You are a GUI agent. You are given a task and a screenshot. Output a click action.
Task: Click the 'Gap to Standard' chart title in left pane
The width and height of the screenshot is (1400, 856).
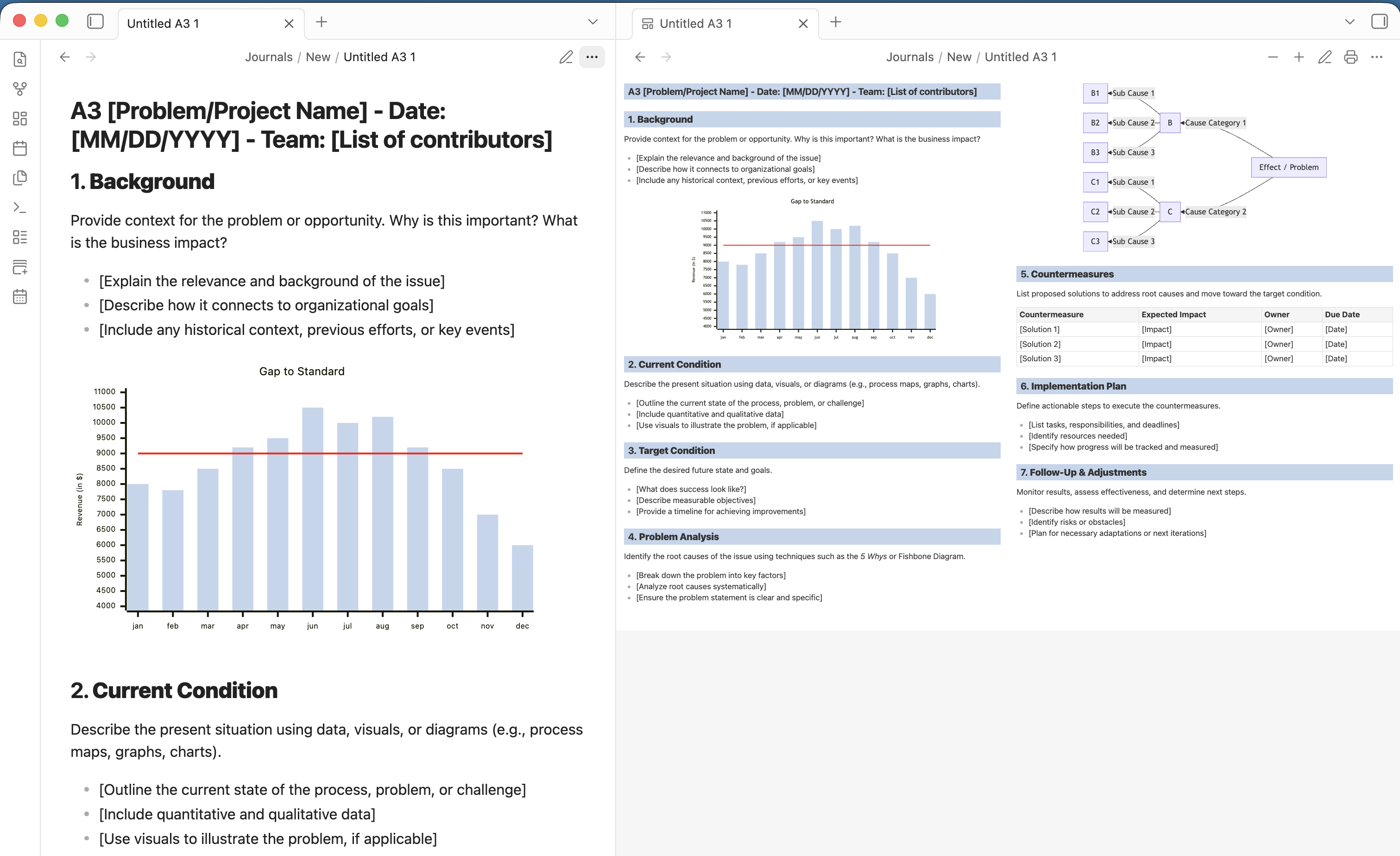[302, 371]
